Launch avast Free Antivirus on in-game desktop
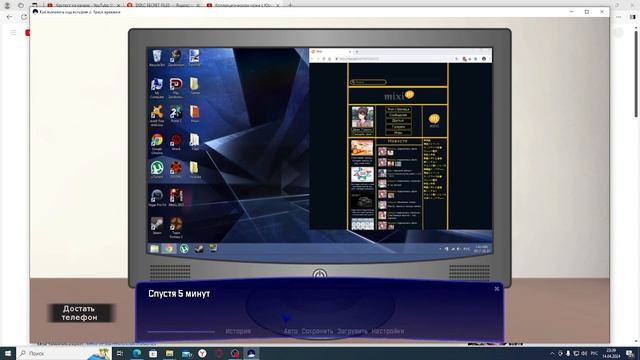The image size is (640, 360). point(157,116)
